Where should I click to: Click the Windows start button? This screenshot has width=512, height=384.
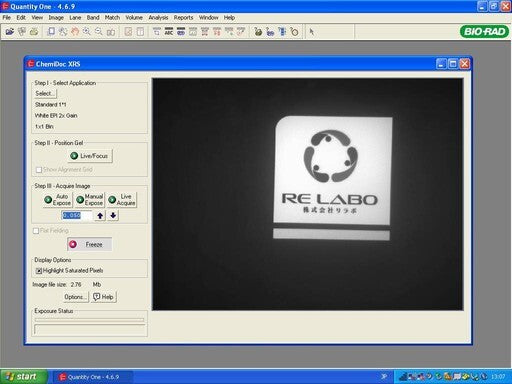[23, 377]
